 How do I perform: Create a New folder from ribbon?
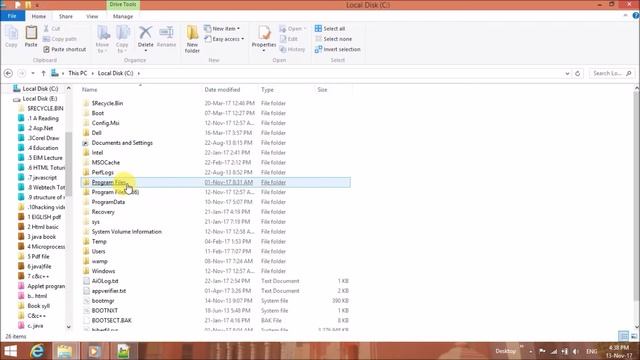(192, 39)
